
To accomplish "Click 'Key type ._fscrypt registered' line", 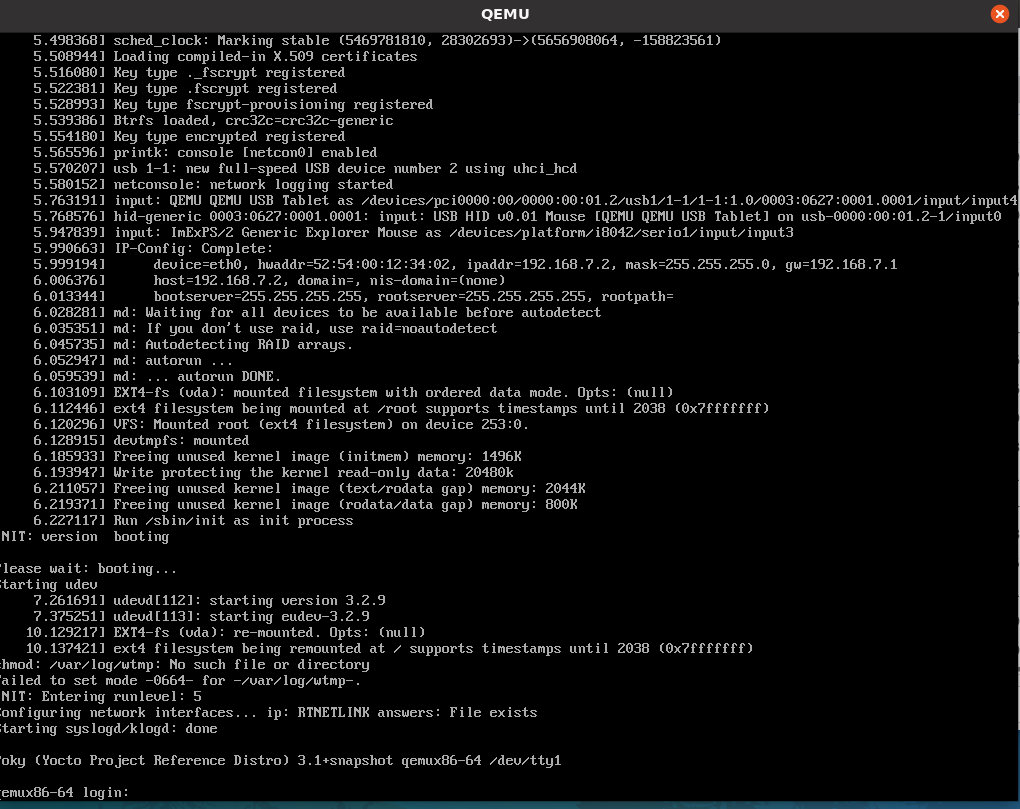I will click(189, 73).
